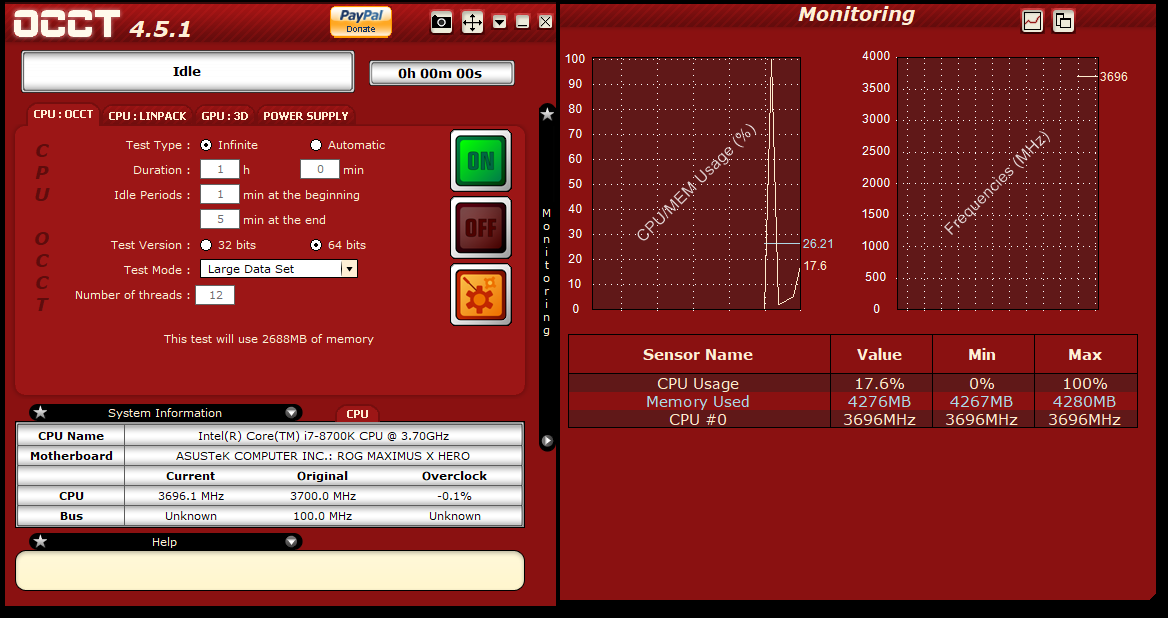Click the Intel Core i7-8700K CPU name
The image size is (1168, 618).
click(x=323, y=436)
